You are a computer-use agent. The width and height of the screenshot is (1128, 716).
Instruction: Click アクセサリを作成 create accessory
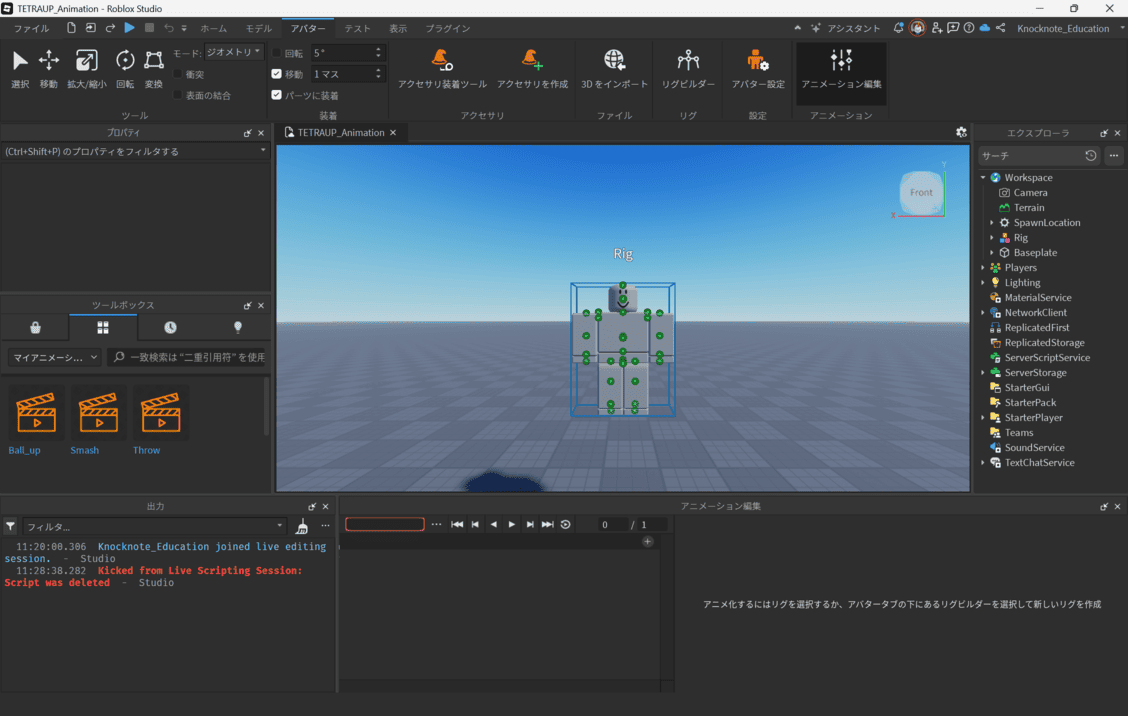(x=532, y=69)
